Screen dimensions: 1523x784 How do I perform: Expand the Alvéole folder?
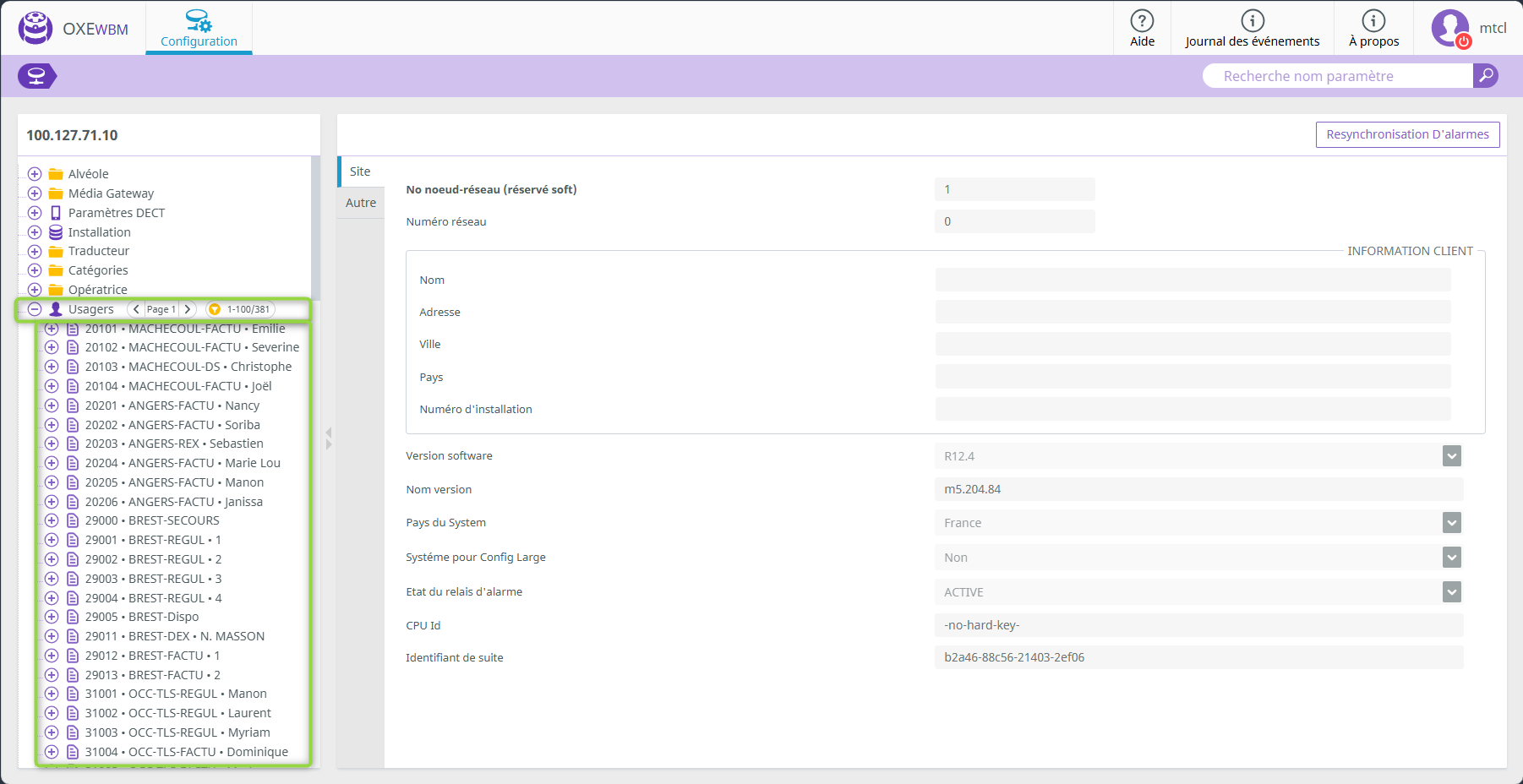(35, 174)
